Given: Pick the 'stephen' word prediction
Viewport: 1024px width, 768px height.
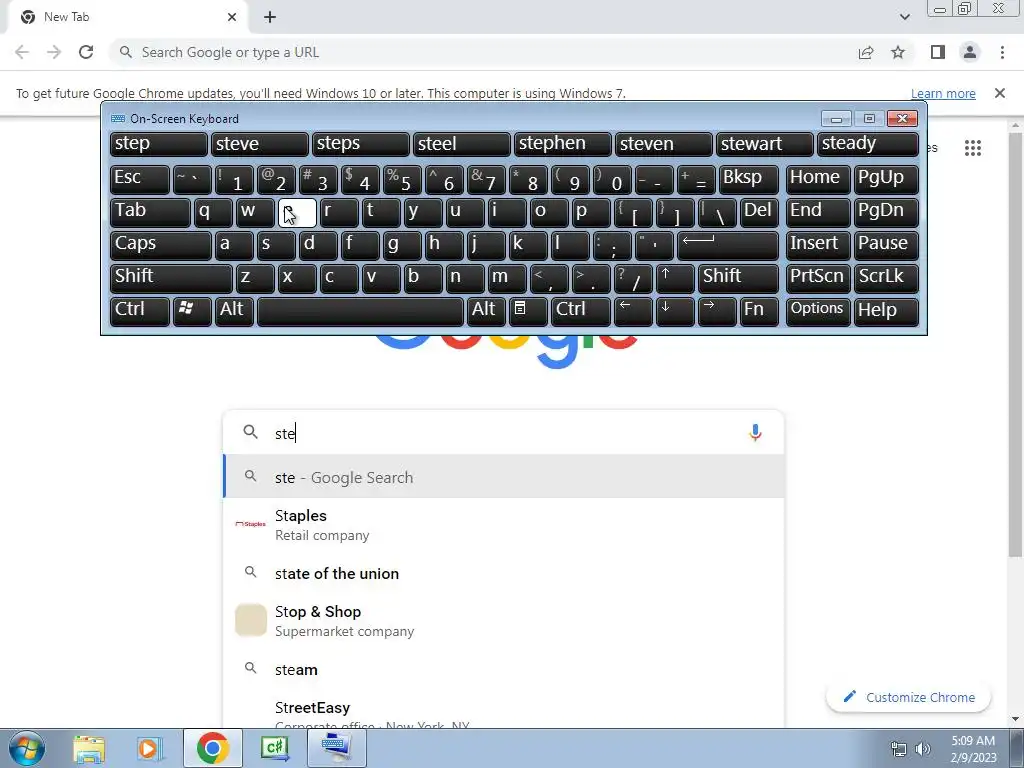Looking at the screenshot, I should click(x=562, y=144).
